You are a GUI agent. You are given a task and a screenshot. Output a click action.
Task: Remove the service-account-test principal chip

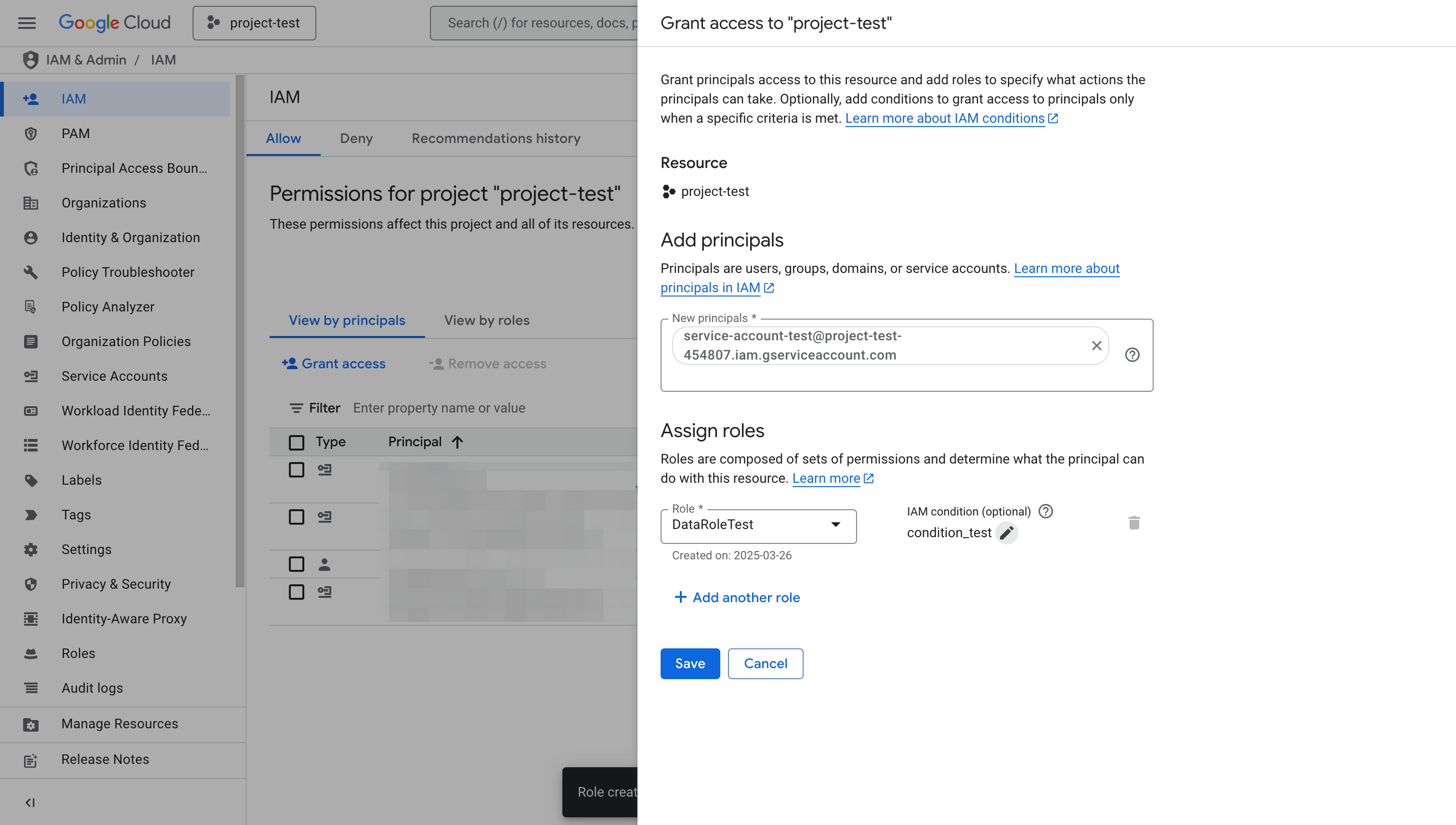(x=1096, y=345)
